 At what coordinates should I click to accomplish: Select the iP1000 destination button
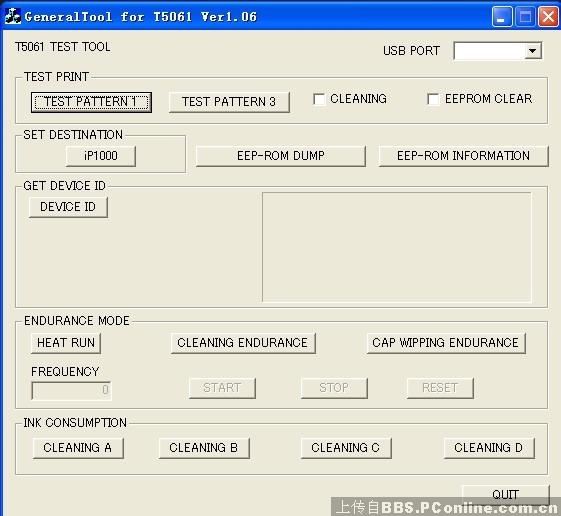pos(101,156)
